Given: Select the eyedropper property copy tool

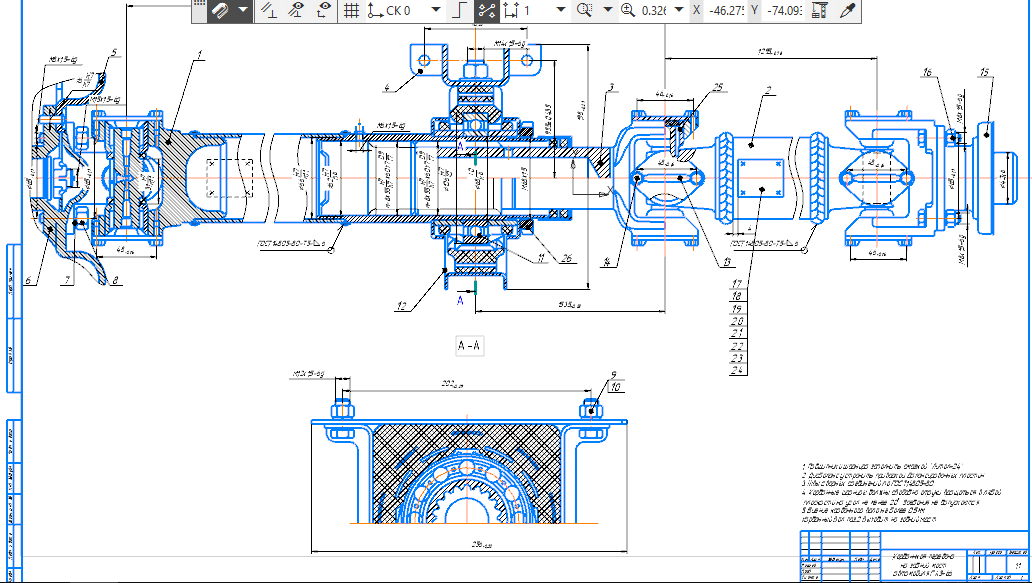Looking at the screenshot, I should 847,11.
